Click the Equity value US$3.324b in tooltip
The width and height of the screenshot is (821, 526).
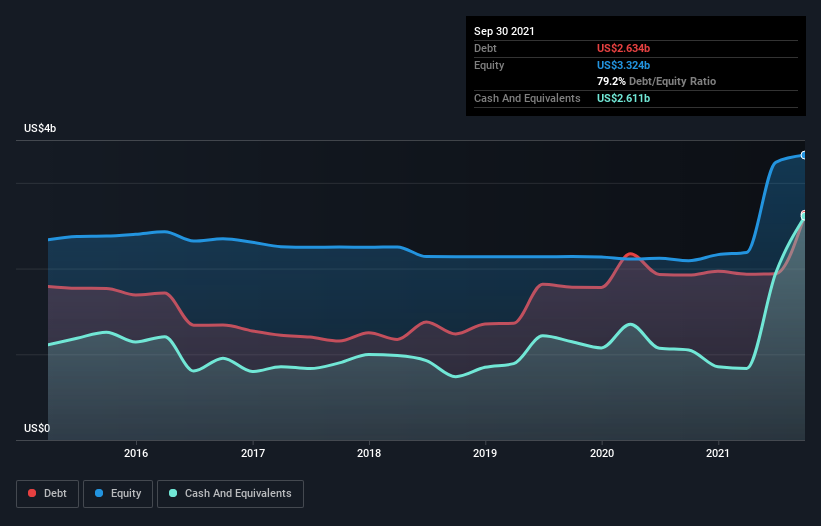[x=624, y=65]
